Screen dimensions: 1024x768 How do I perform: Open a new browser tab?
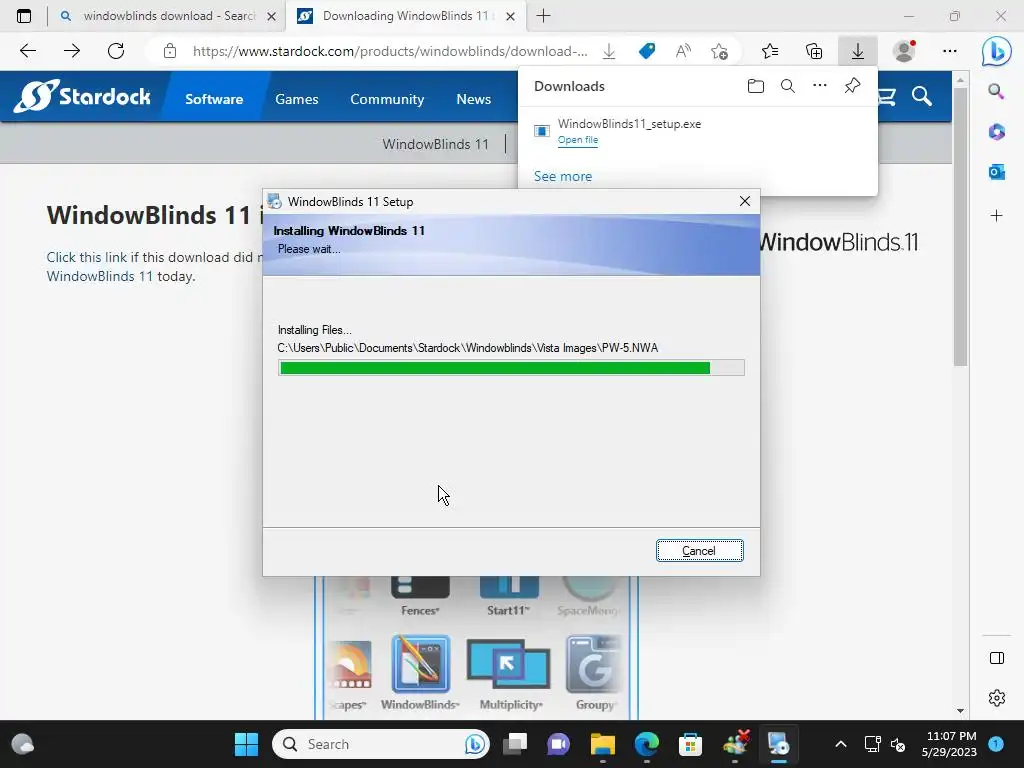(543, 16)
